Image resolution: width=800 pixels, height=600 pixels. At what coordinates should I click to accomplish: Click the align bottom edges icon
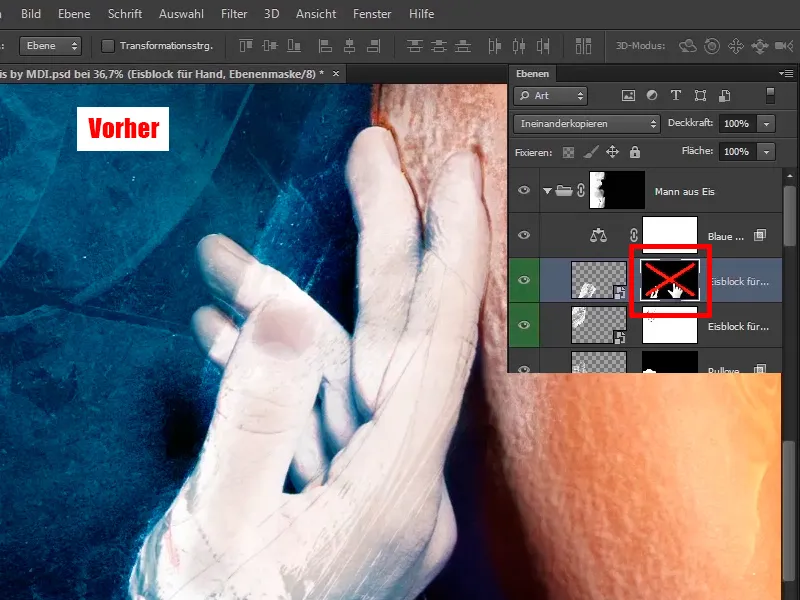click(294, 46)
